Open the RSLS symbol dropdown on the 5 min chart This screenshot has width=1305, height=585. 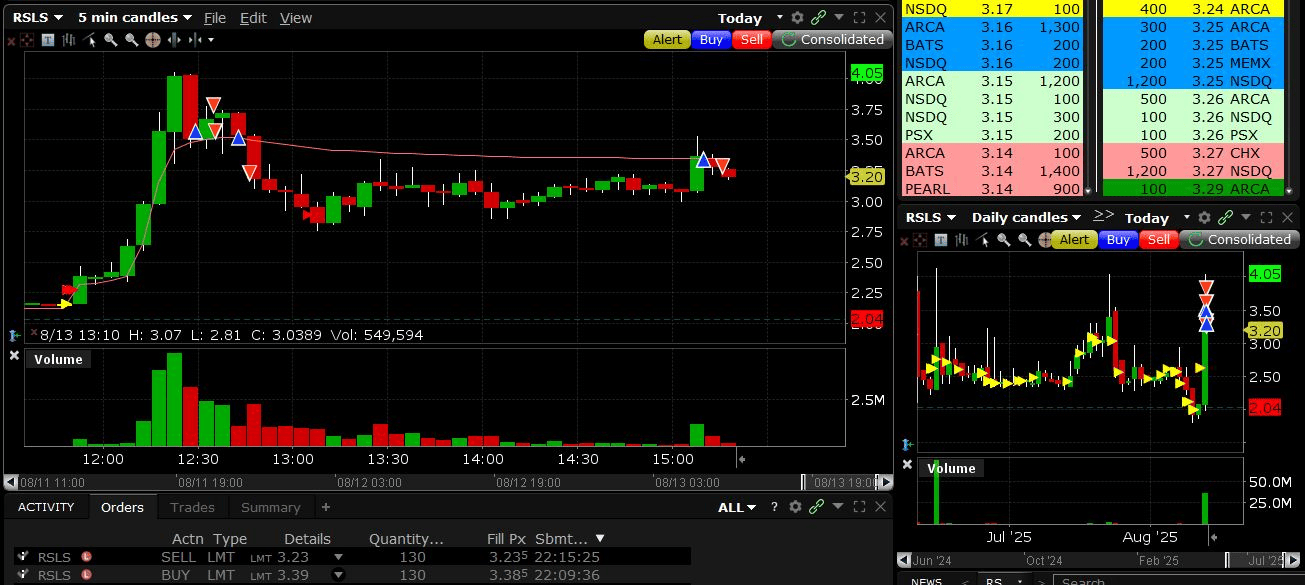click(37, 17)
